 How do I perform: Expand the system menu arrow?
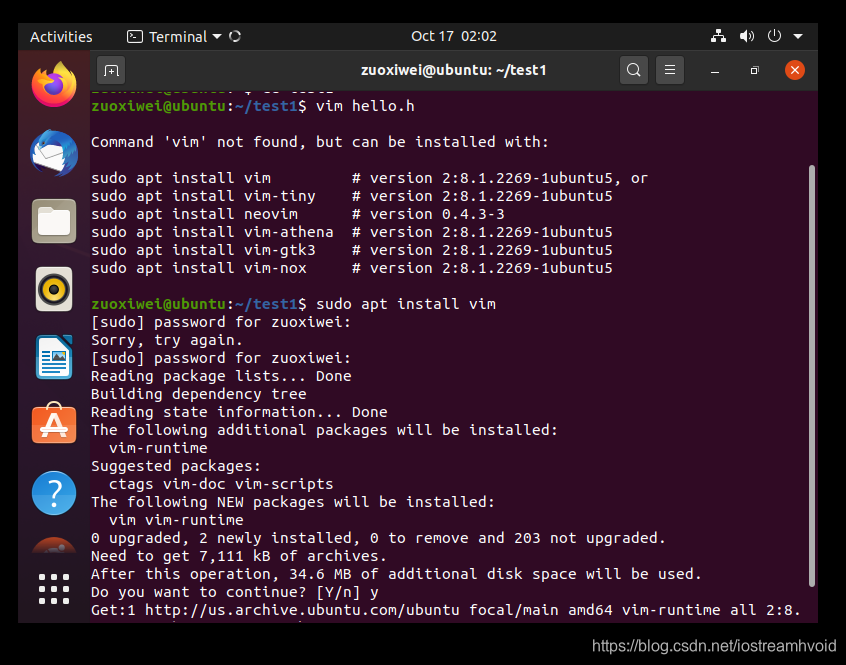798,36
